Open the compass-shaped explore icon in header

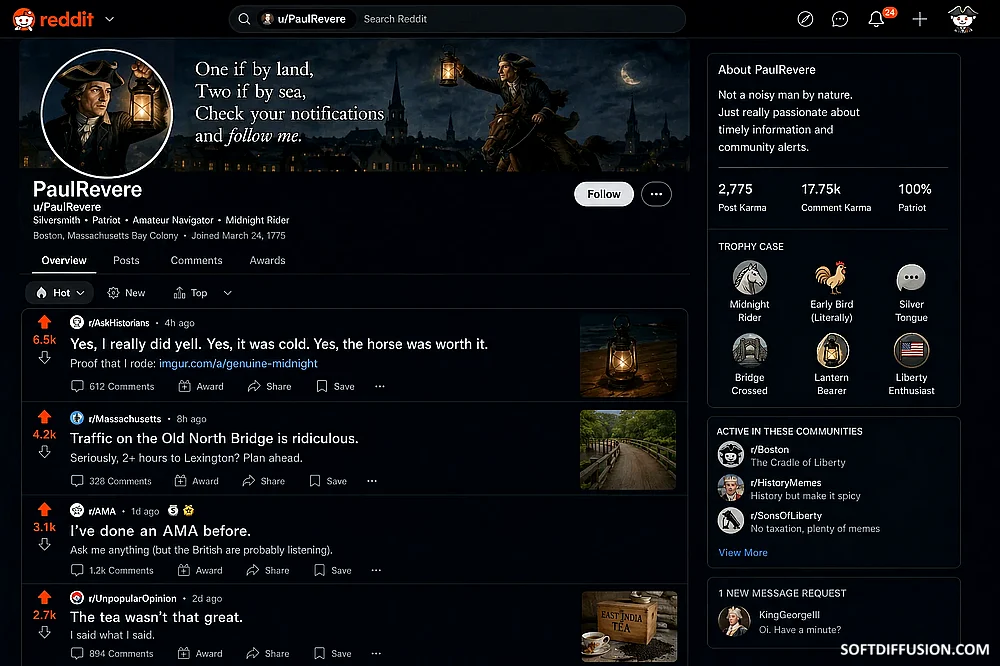coord(805,19)
